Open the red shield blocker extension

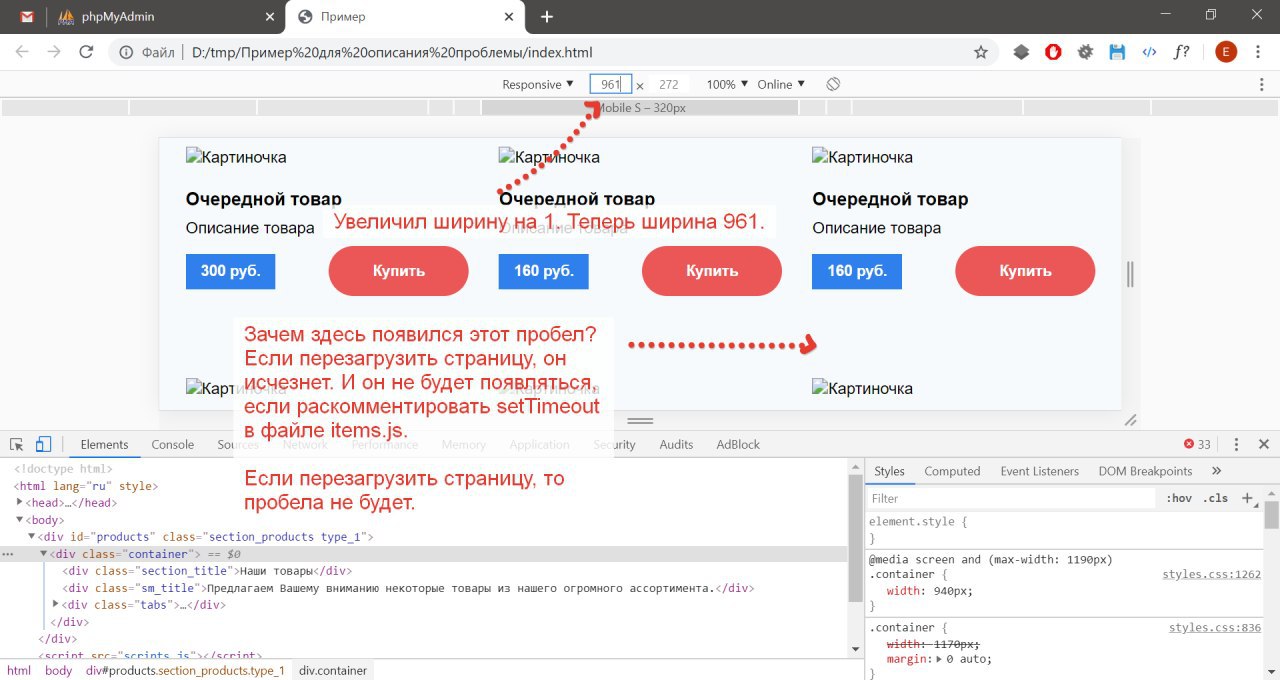tap(1053, 52)
